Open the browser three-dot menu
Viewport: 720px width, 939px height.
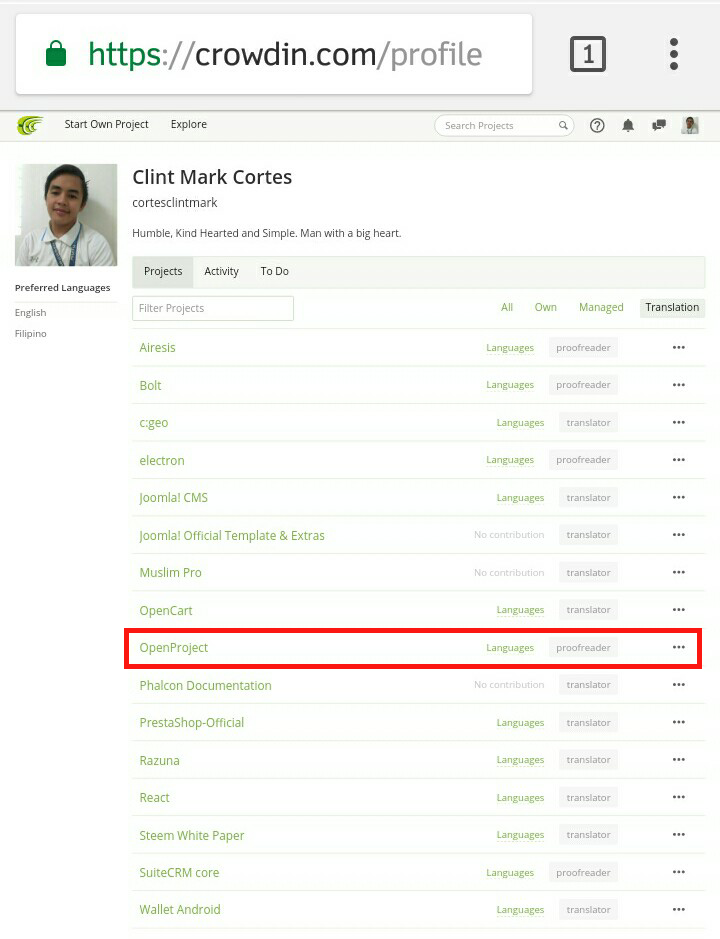[674, 54]
